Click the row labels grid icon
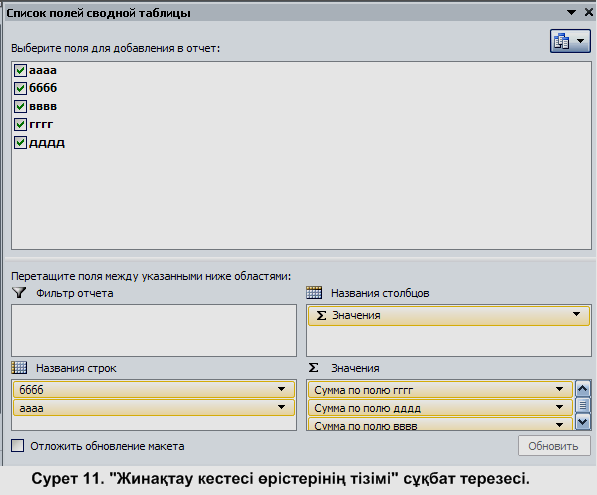 19,368
